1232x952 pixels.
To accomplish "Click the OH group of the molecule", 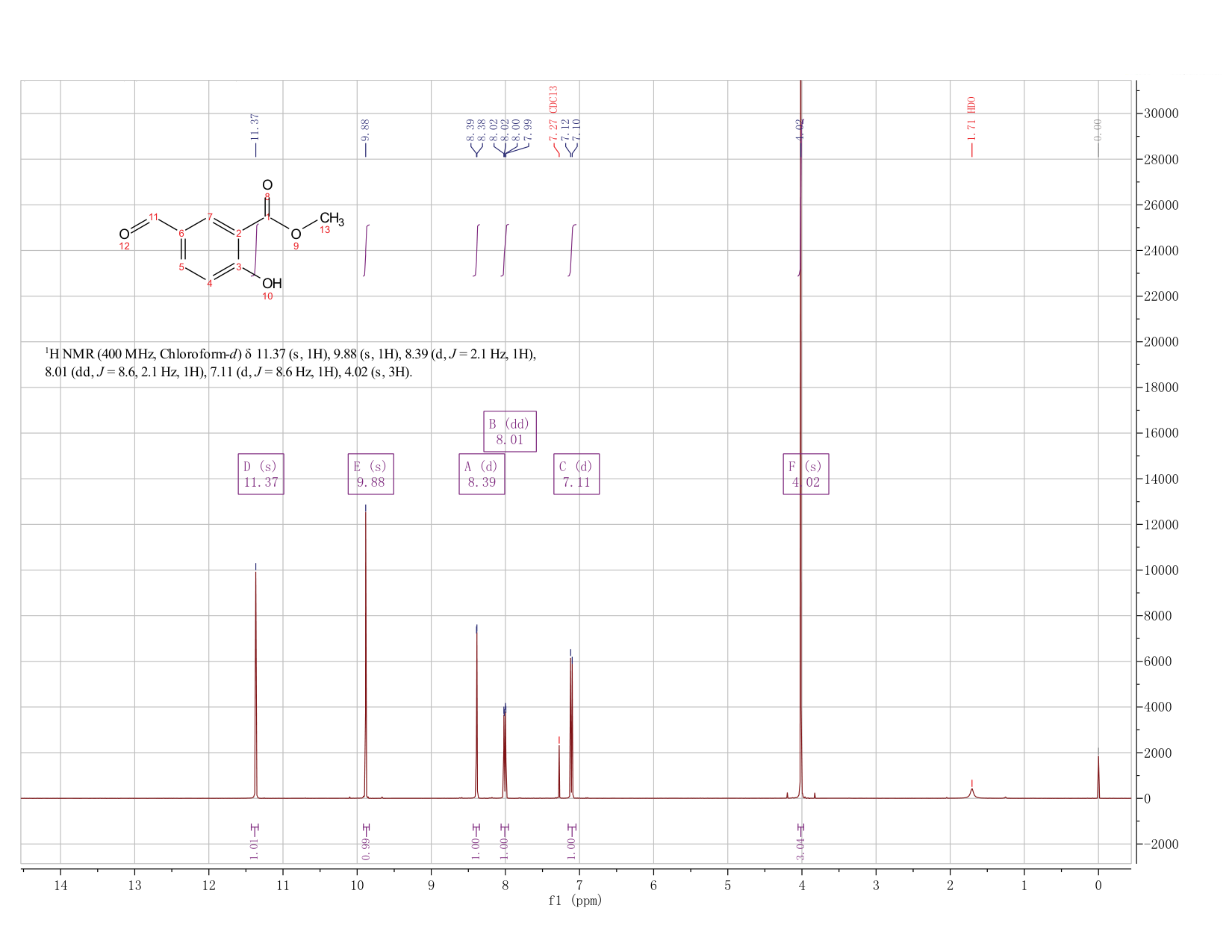I will (272, 283).
